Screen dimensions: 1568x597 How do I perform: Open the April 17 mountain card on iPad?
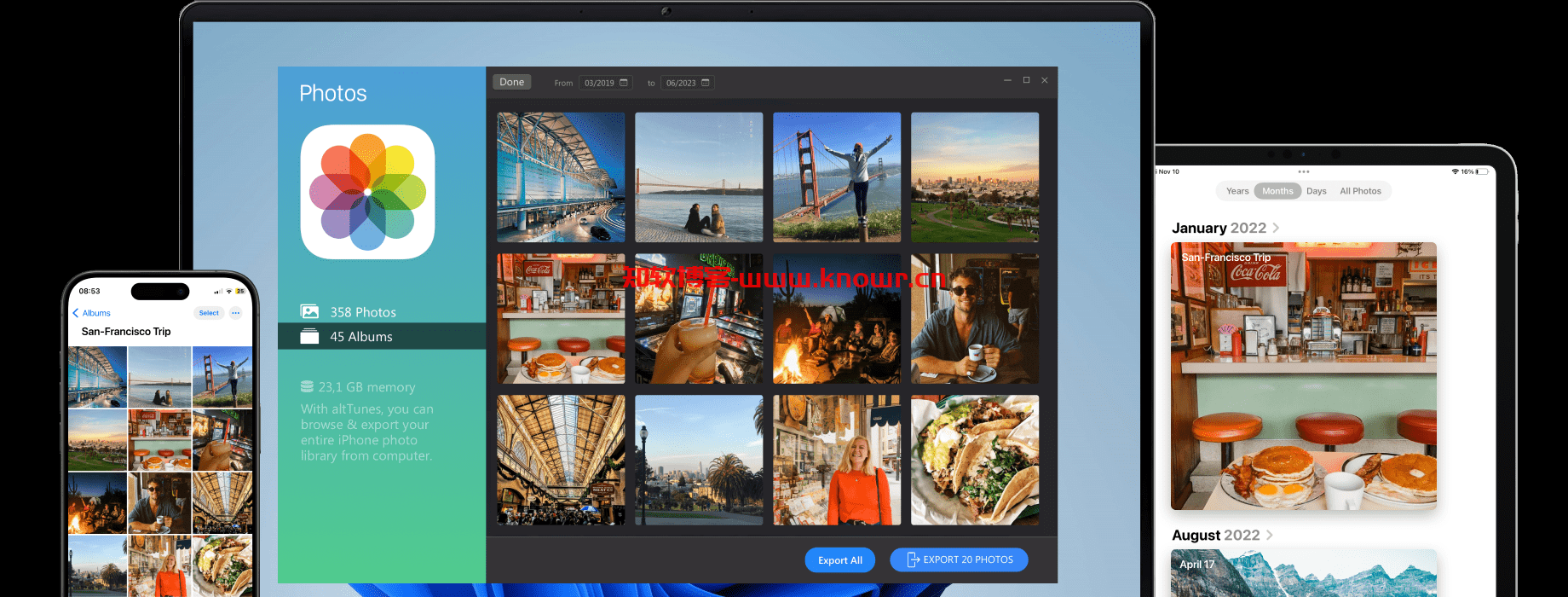(x=1304, y=573)
